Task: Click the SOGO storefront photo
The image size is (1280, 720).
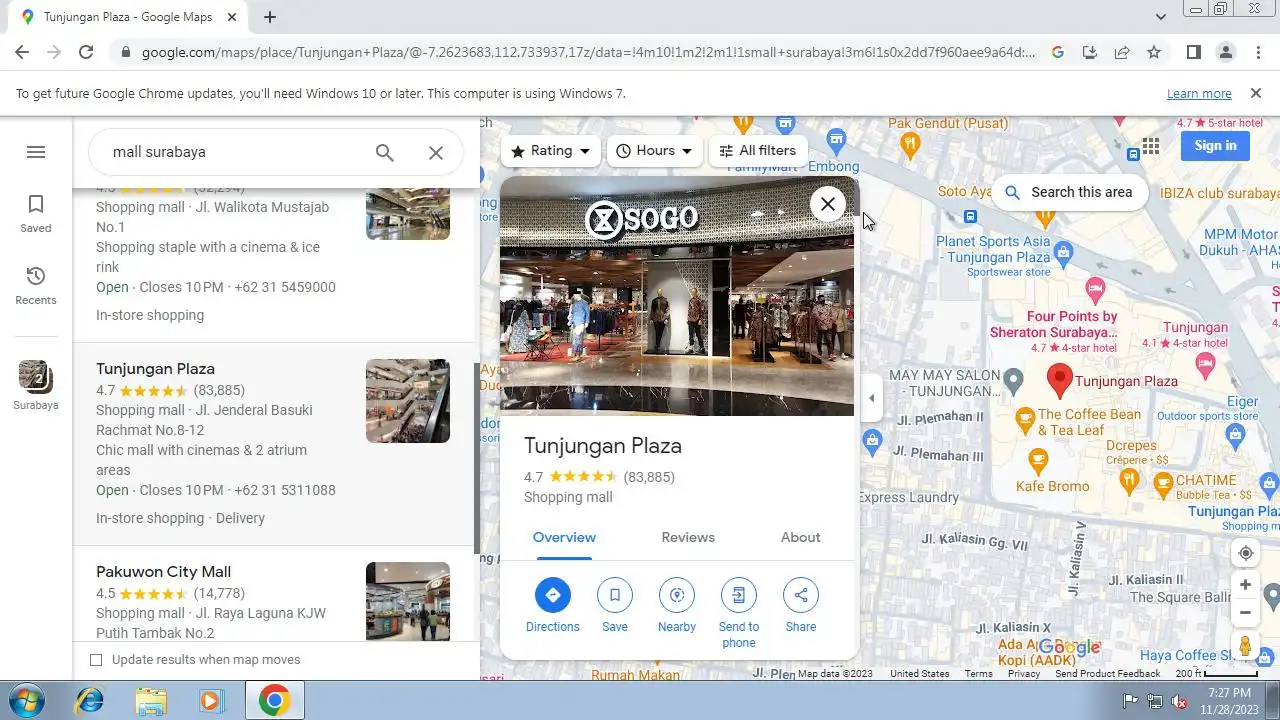Action: coord(677,296)
